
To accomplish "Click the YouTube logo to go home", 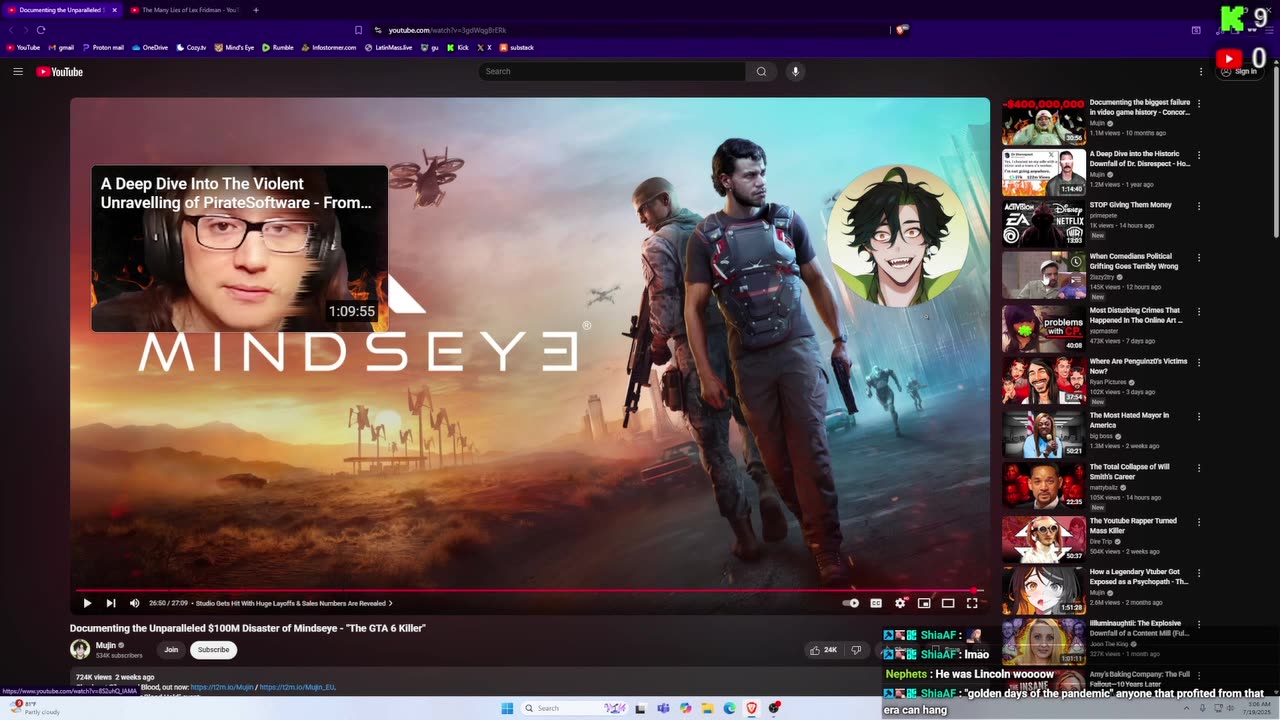I will click(60, 72).
